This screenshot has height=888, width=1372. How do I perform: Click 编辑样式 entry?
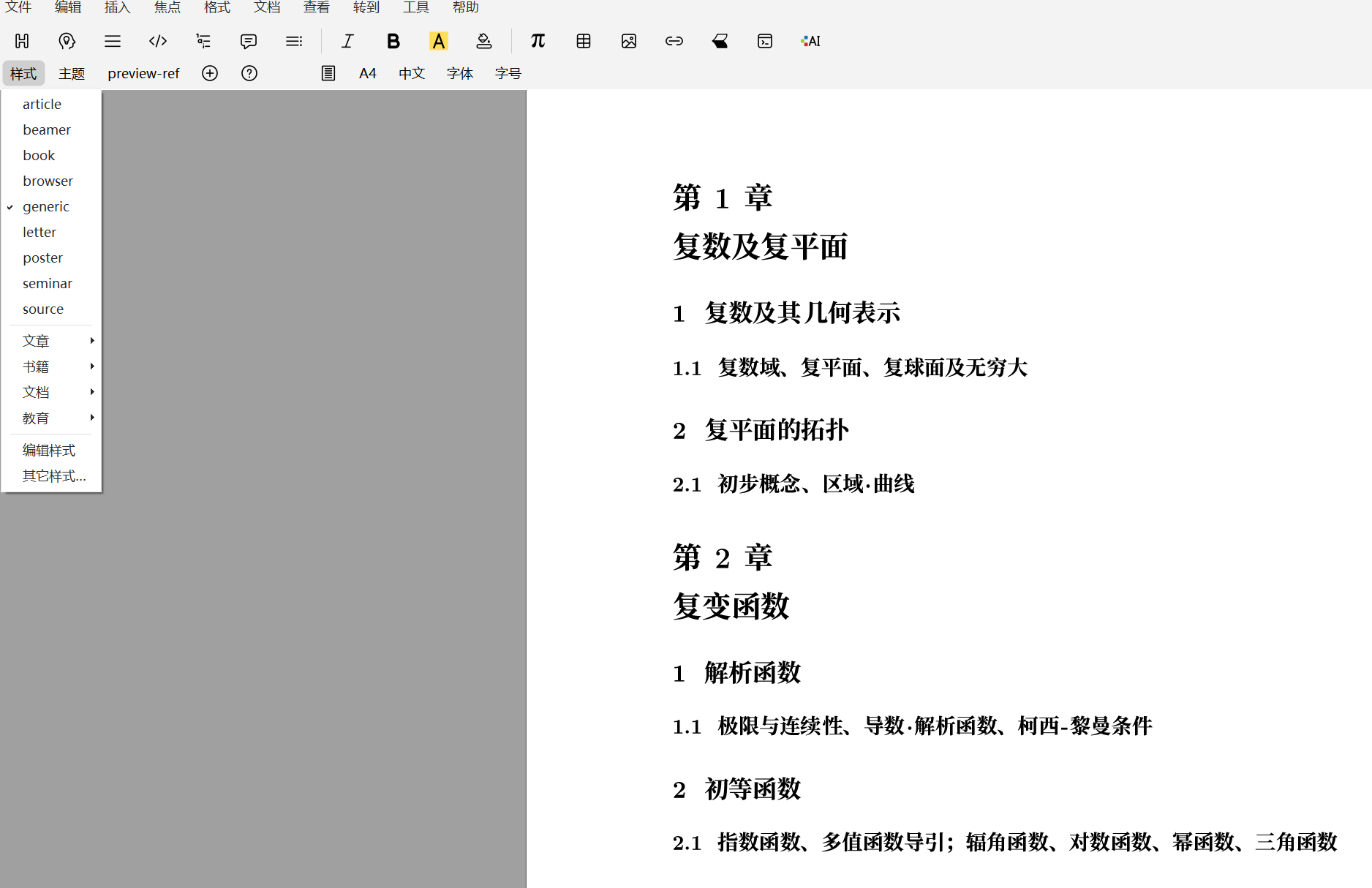[49, 450]
